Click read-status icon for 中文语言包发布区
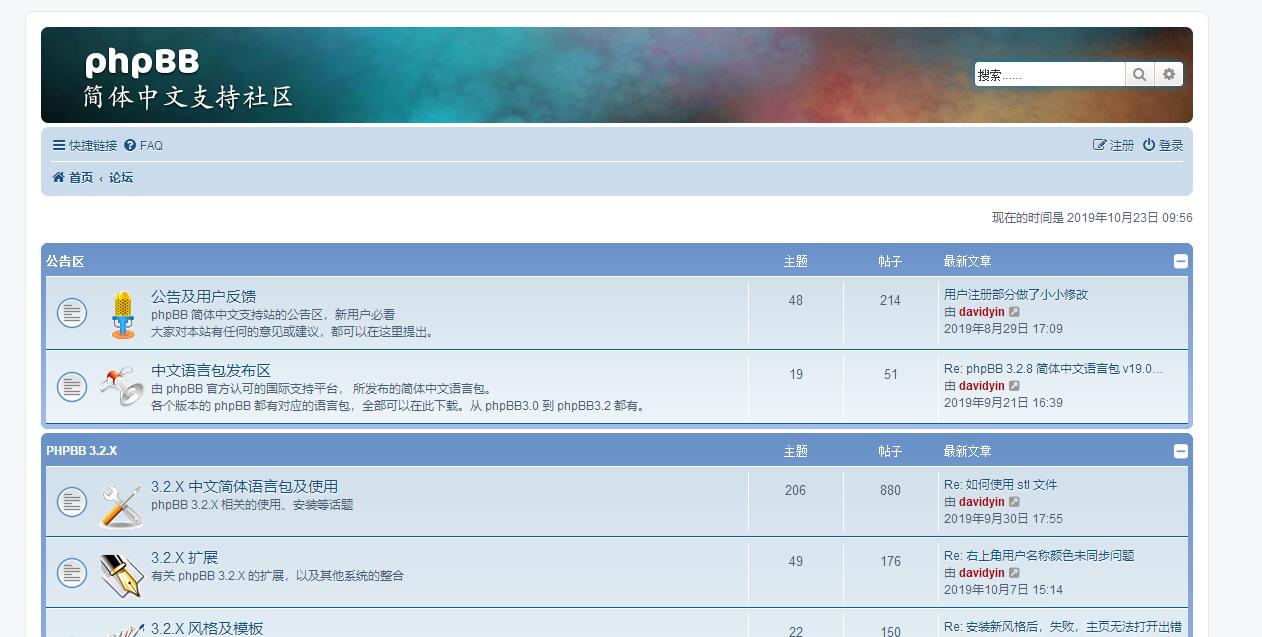Viewport: 1262px width, 637px height. pos(72,387)
